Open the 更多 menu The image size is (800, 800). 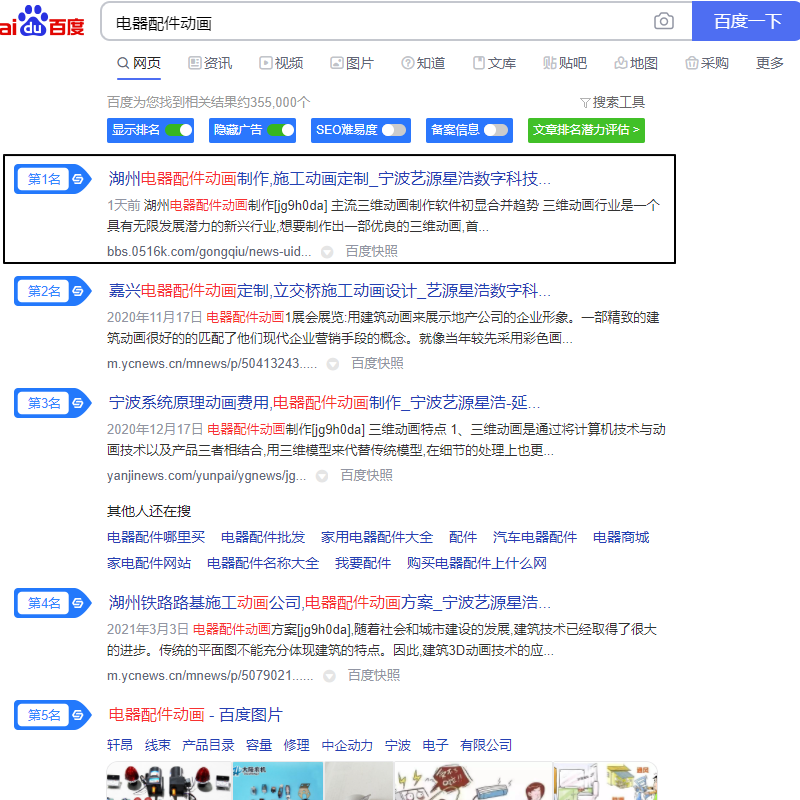click(x=769, y=63)
